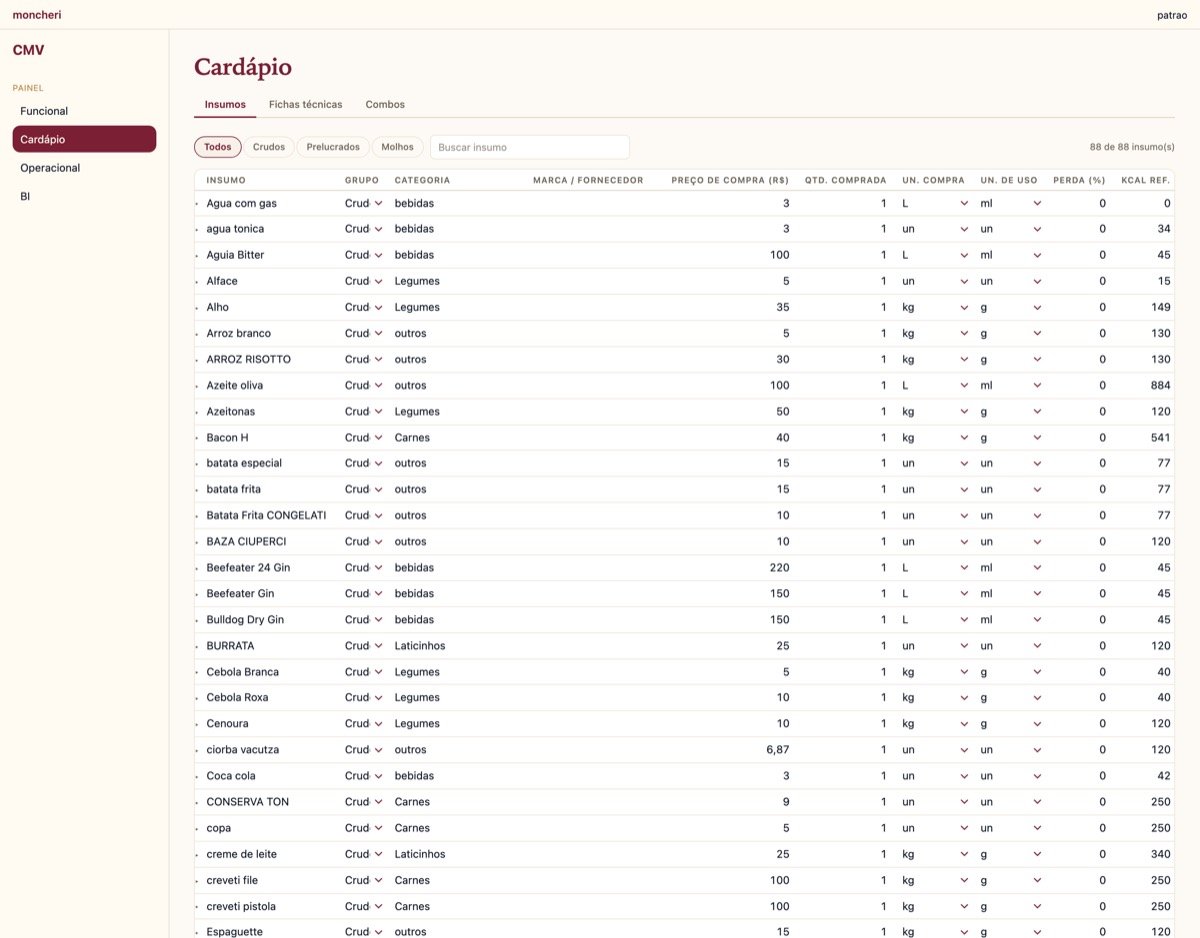Click the Kcal value 541 for Bacon H
1200x938 pixels.
[x=1160, y=437]
